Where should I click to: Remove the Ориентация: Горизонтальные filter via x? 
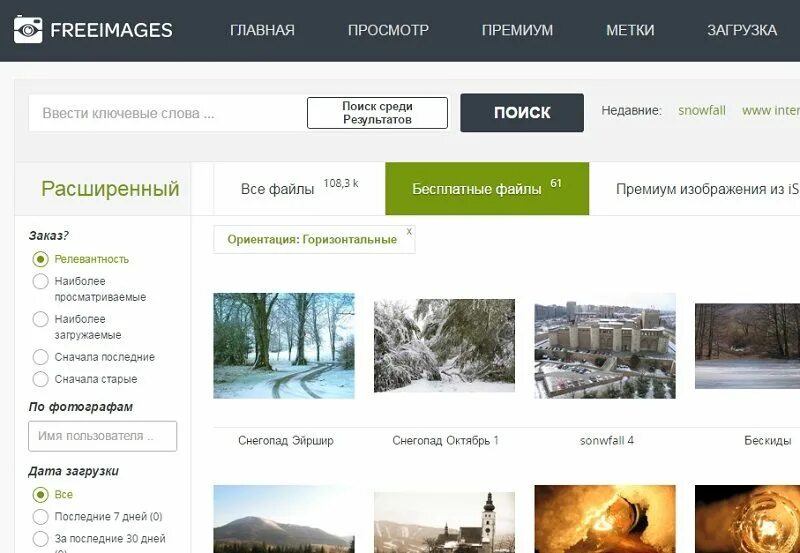(x=409, y=232)
